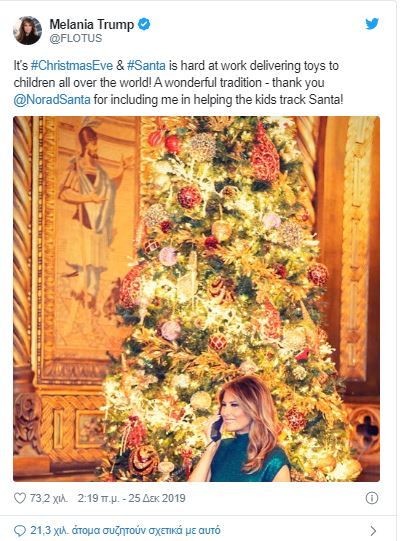This screenshot has height=541, width=404.
Task: Visit the @NoradSanta mention
Action: click(x=52, y=100)
